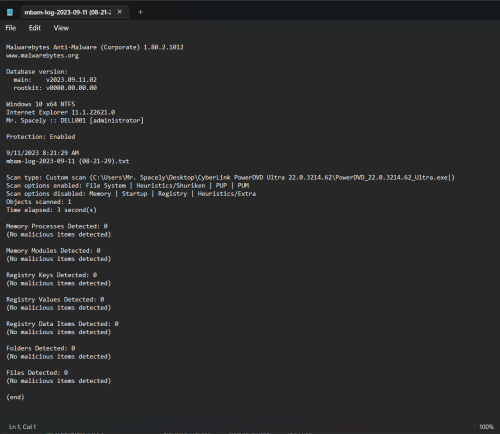Click the Objects scanned: 1 line
The width and height of the screenshot is (500, 434).
pos(38,202)
